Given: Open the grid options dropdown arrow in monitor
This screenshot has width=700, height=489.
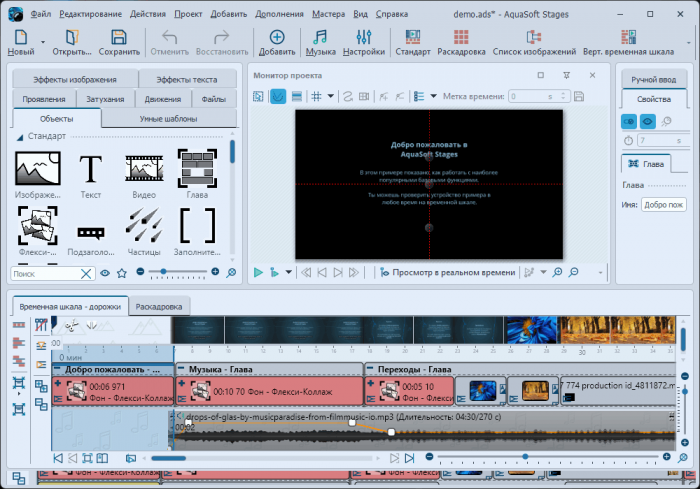Looking at the screenshot, I should point(331,97).
